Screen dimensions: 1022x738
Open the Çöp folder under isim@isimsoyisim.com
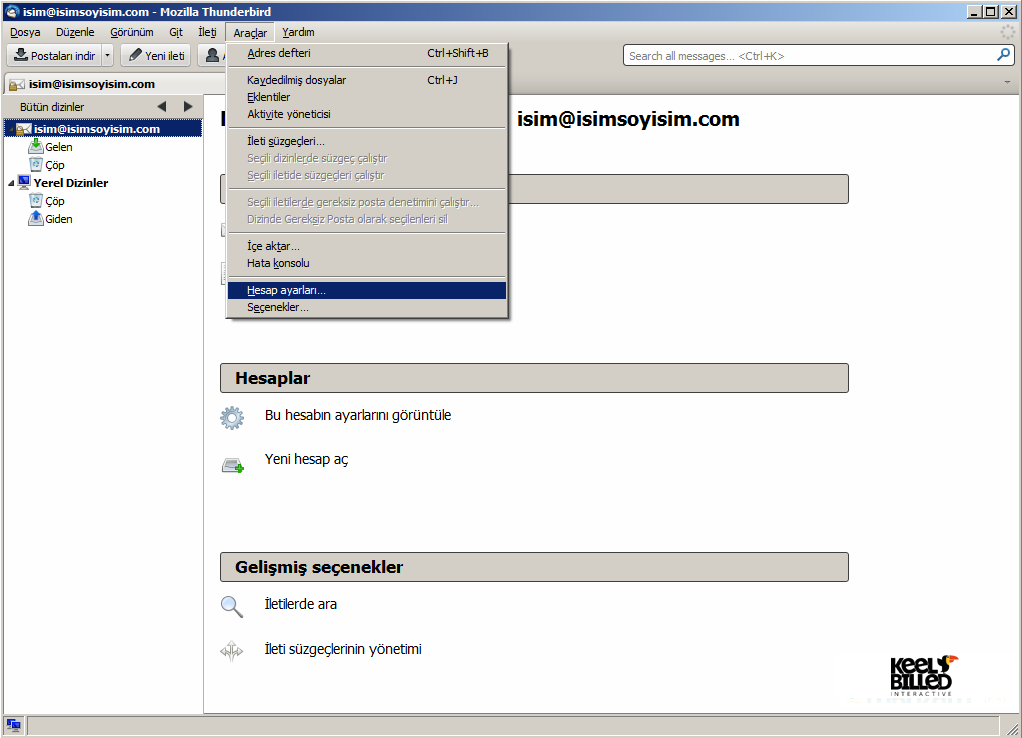click(x=55, y=165)
